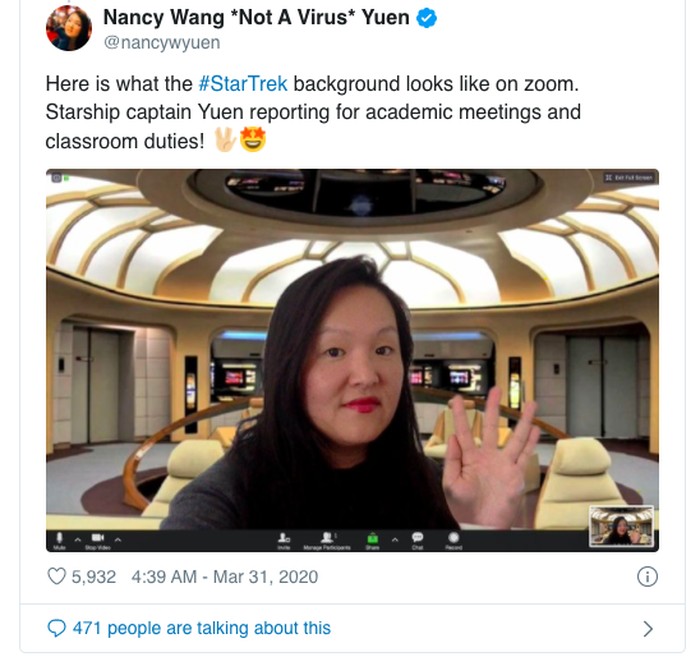Open Nancy Wang's profile avatar

(x=69, y=28)
